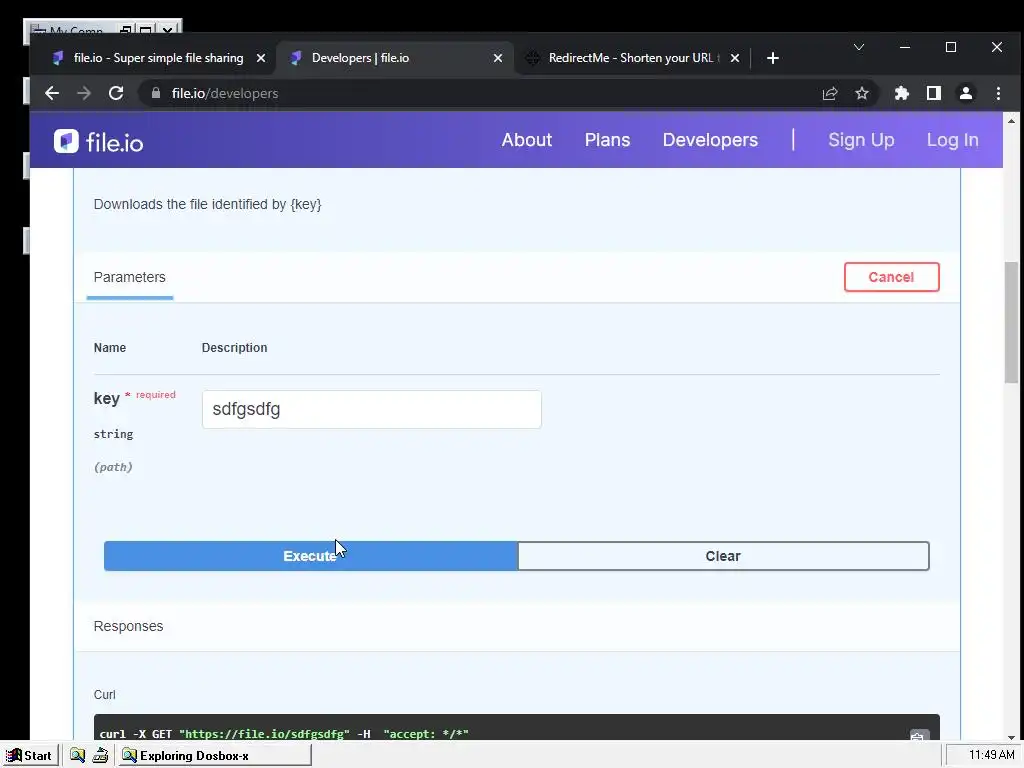1024x768 pixels.
Task: Close the 'file.io - Super simple file sharing' tab
Action: point(261,58)
